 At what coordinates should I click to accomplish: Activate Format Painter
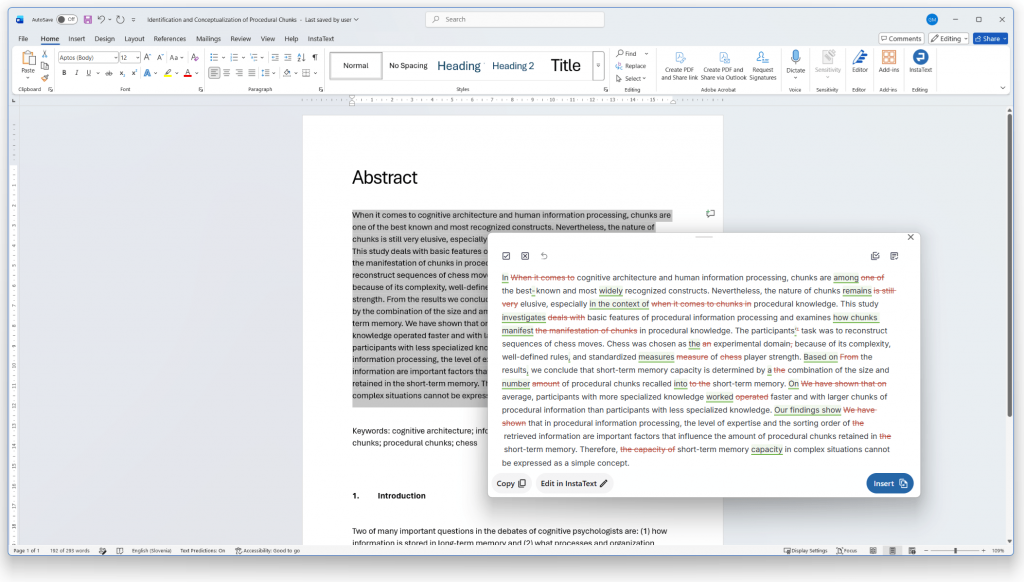(x=44, y=78)
